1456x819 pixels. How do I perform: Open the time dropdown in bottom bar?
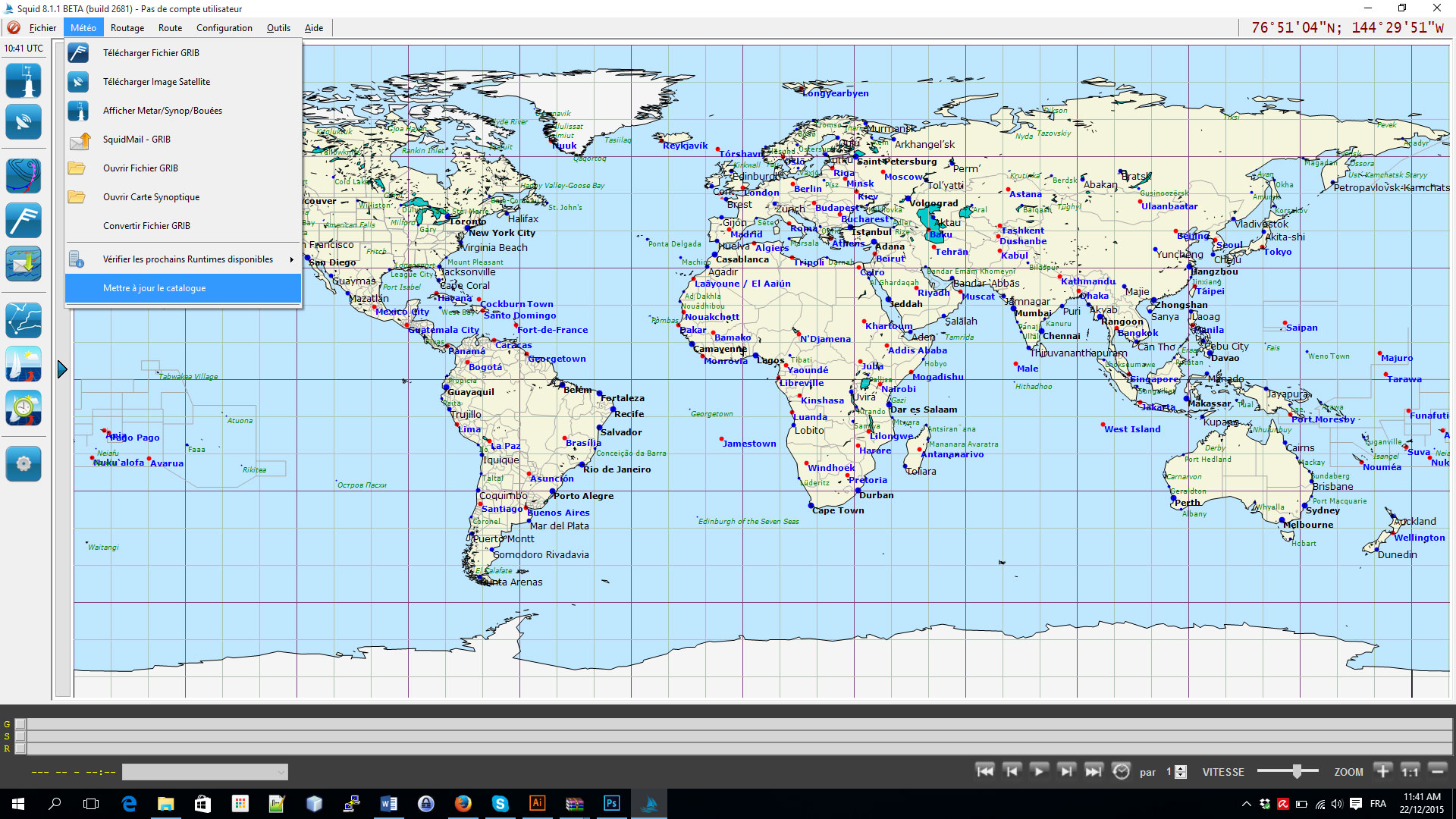[205, 772]
